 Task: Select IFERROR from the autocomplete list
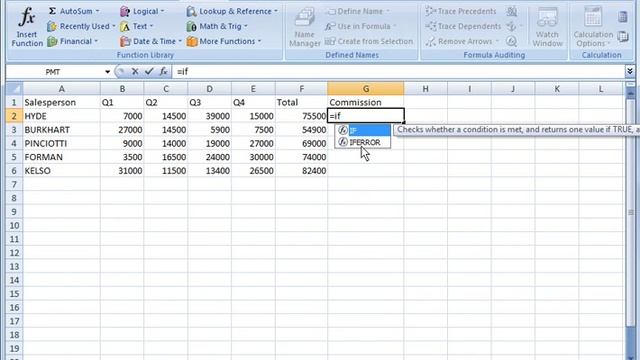[x=362, y=142]
